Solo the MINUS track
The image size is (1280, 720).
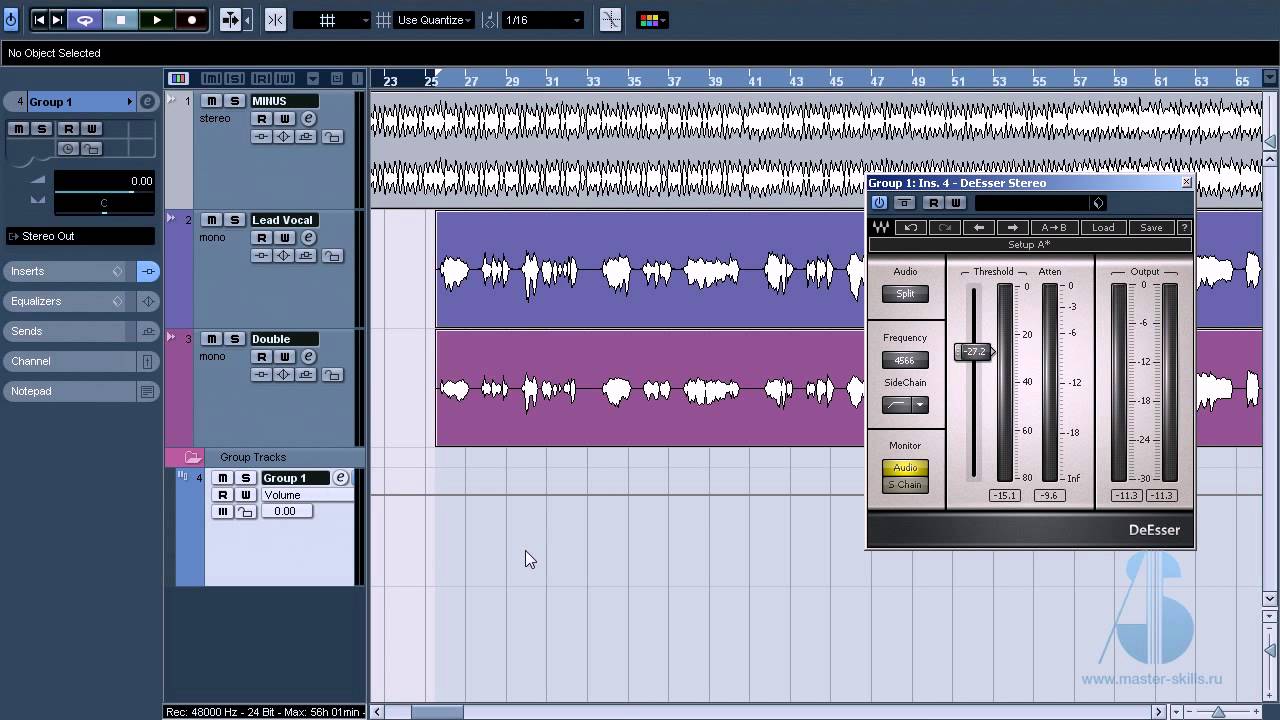click(x=234, y=101)
